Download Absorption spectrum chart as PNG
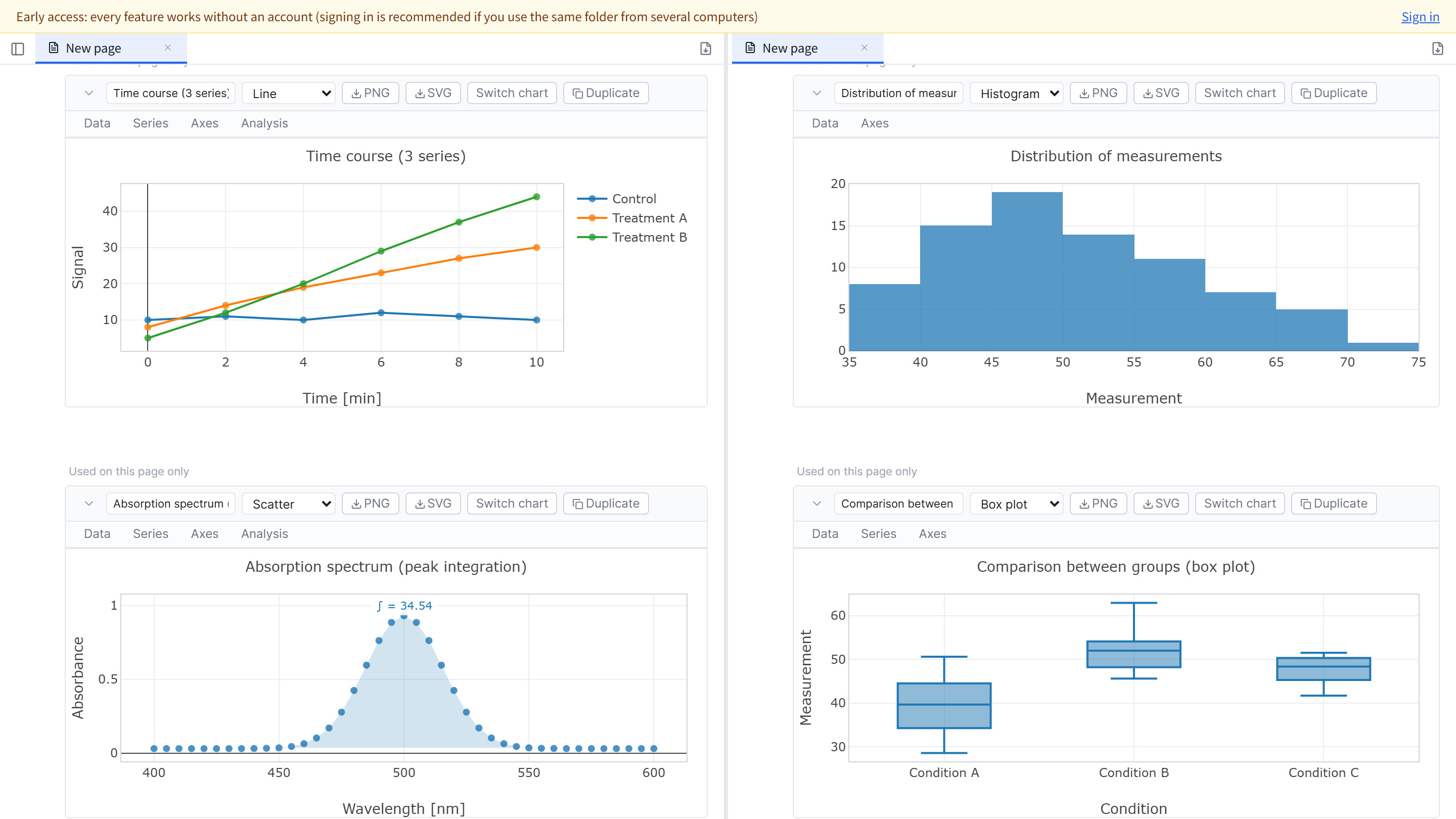Image resolution: width=1456 pixels, height=819 pixels. point(371,504)
